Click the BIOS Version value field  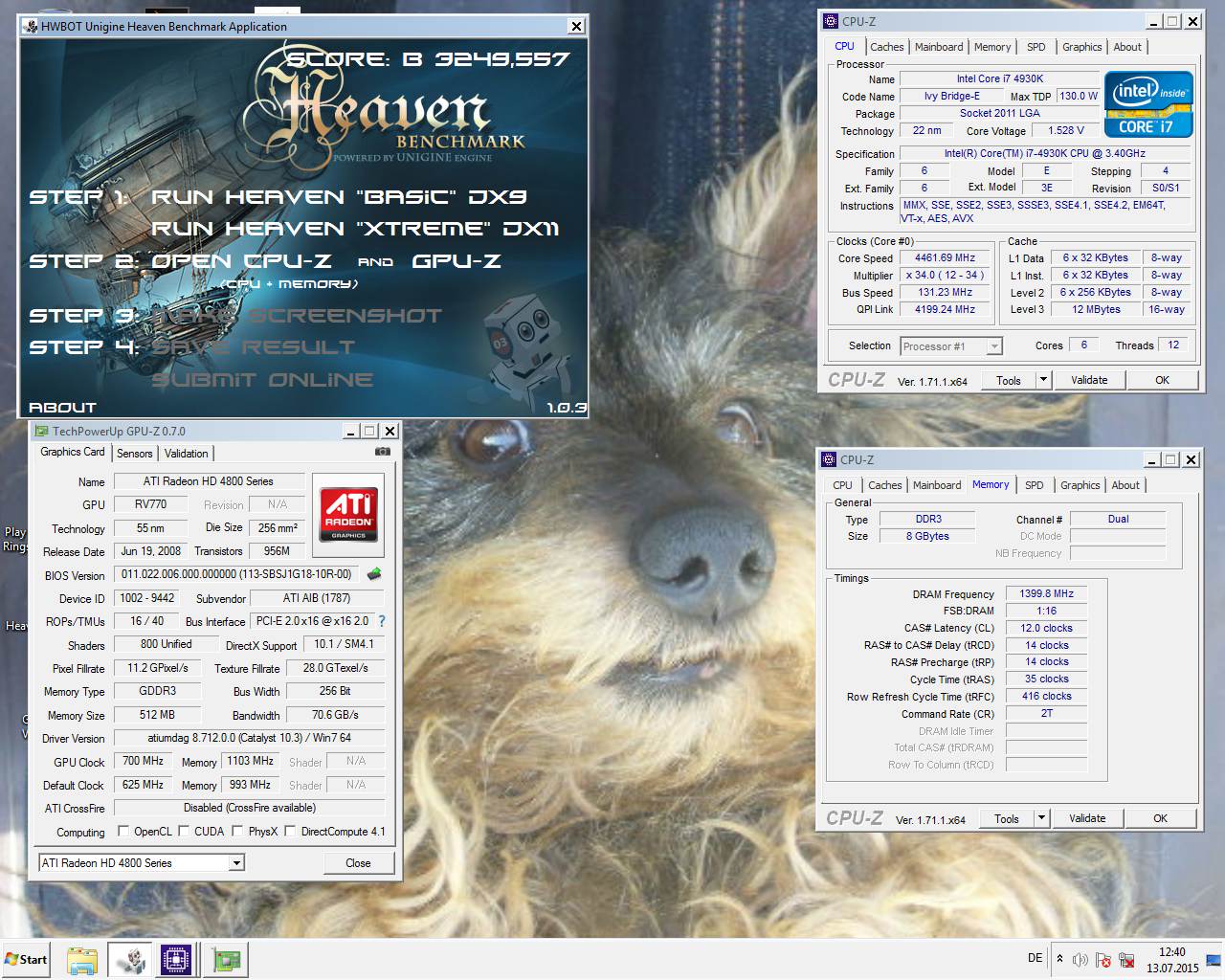pos(236,574)
